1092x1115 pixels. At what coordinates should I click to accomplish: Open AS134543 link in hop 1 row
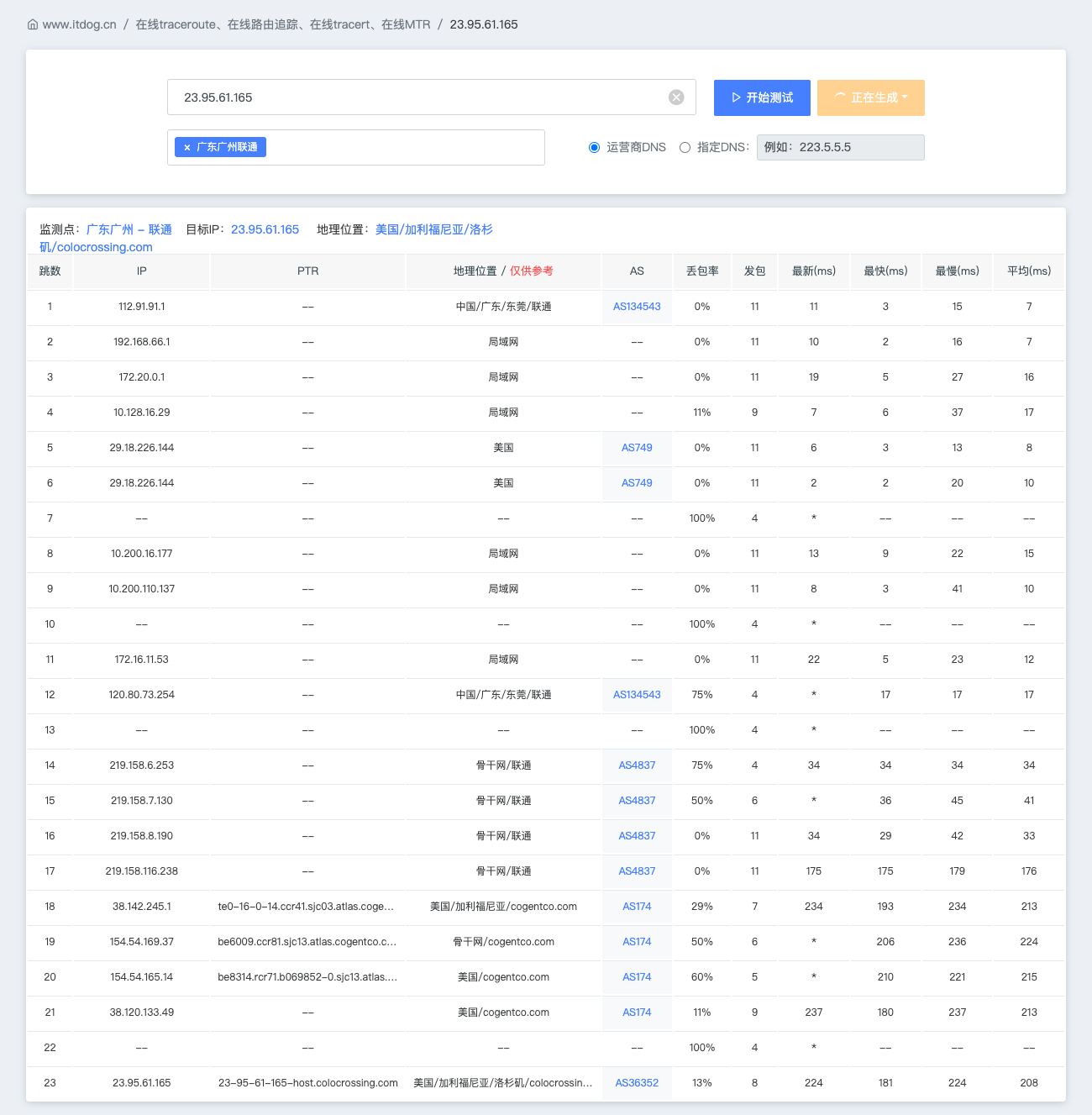(x=637, y=307)
